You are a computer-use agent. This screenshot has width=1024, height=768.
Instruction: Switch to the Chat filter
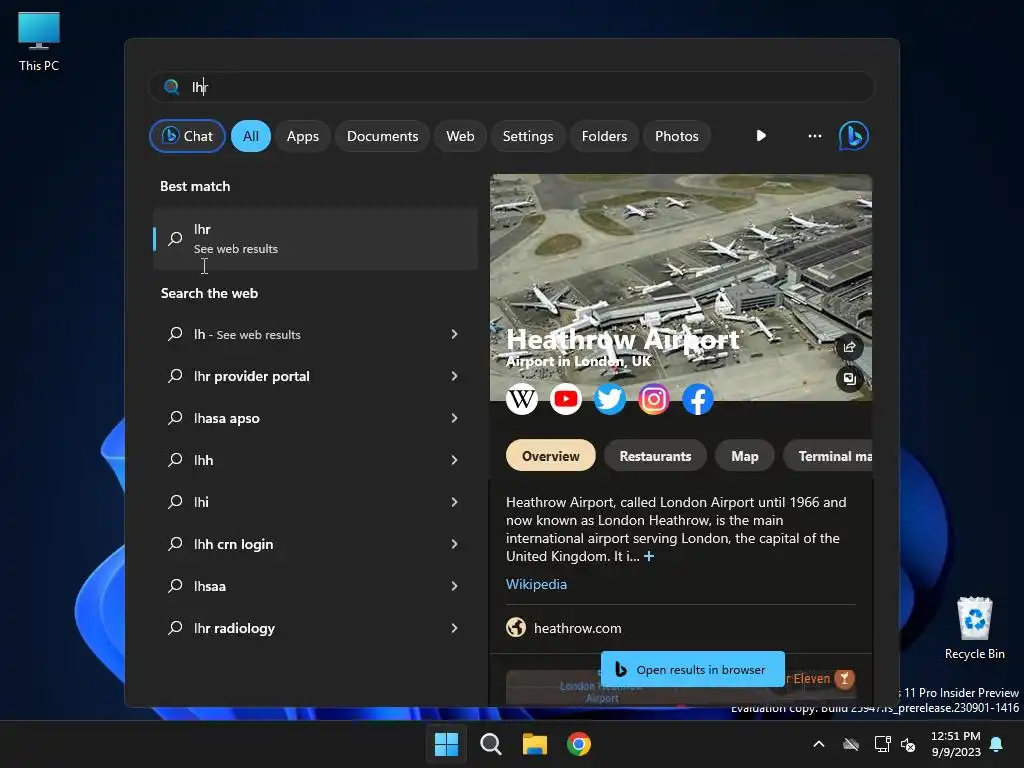(187, 136)
